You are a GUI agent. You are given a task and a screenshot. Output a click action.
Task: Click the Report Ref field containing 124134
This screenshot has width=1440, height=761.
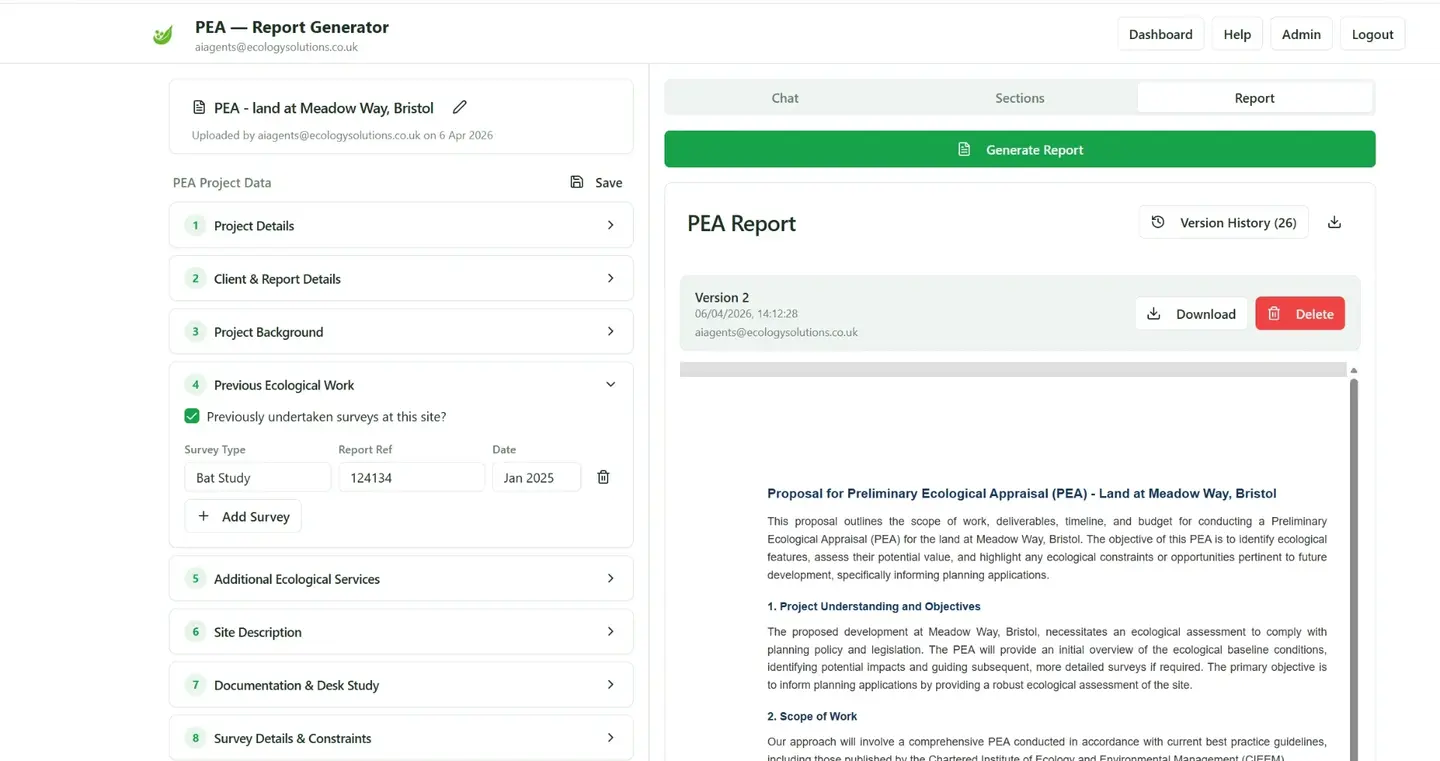[412, 477]
